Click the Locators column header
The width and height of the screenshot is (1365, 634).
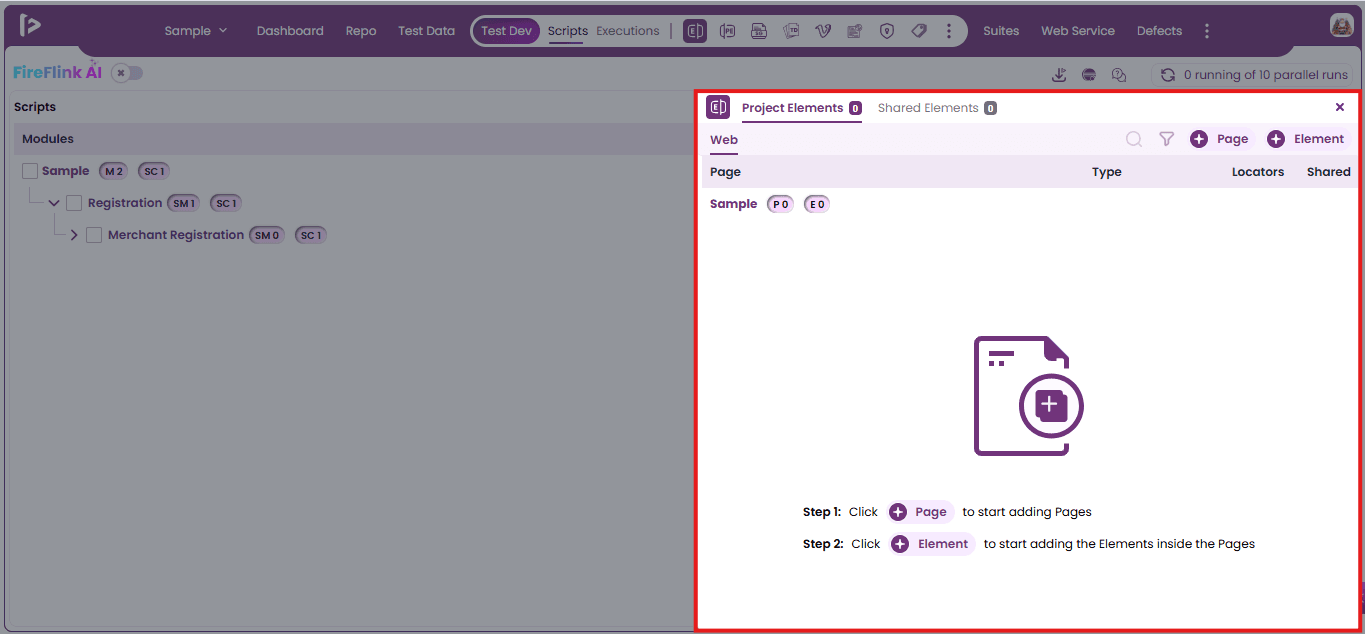pyautogui.click(x=1257, y=172)
